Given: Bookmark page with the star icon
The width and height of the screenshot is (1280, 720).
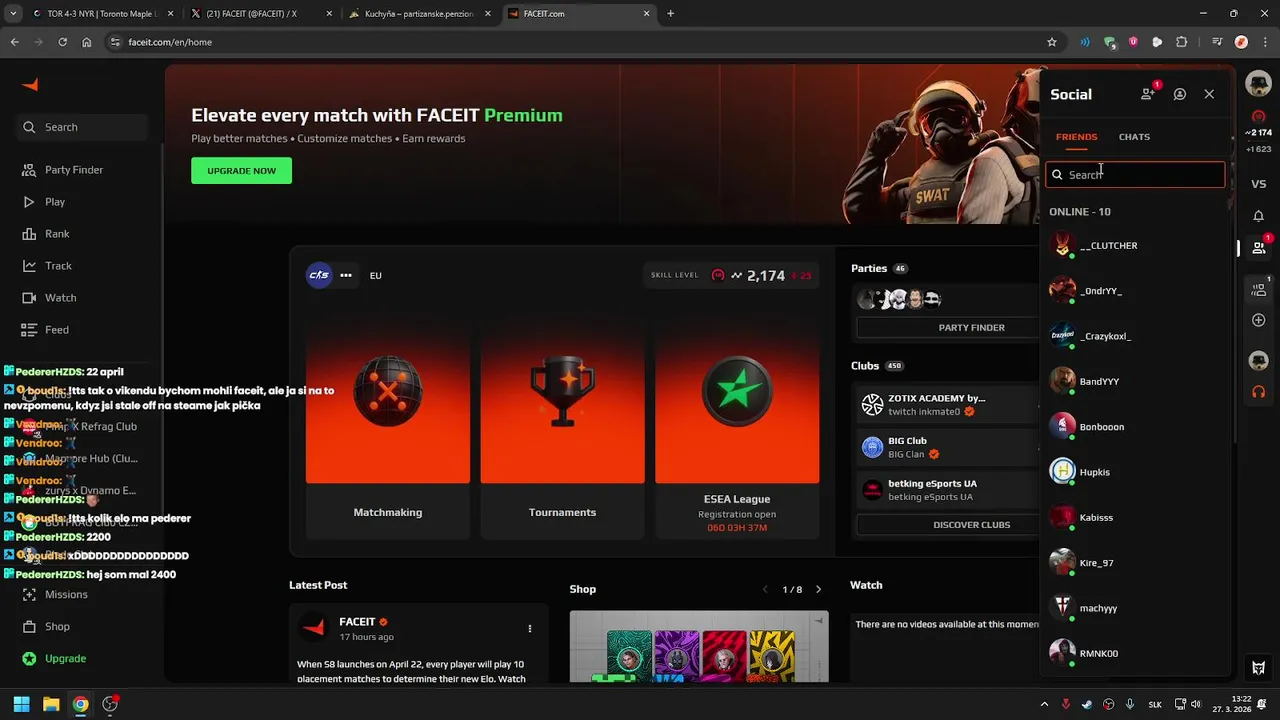Looking at the screenshot, I should [x=1051, y=42].
